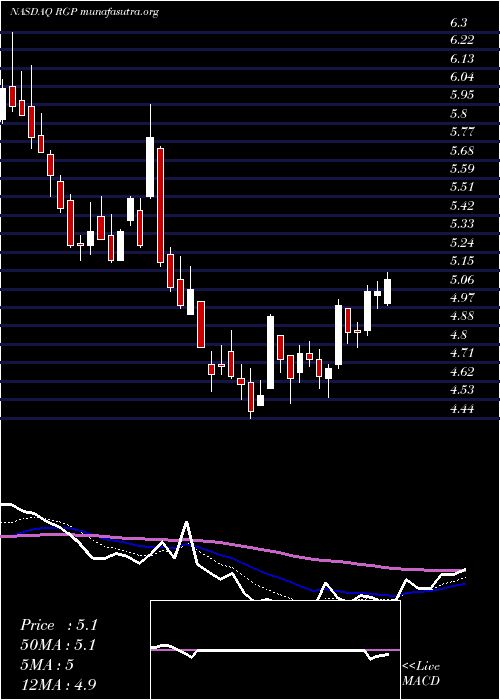Click the '<<Live MACD' label
Image resolution: width=500 pixels, height=700 pixels.
pos(421,674)
